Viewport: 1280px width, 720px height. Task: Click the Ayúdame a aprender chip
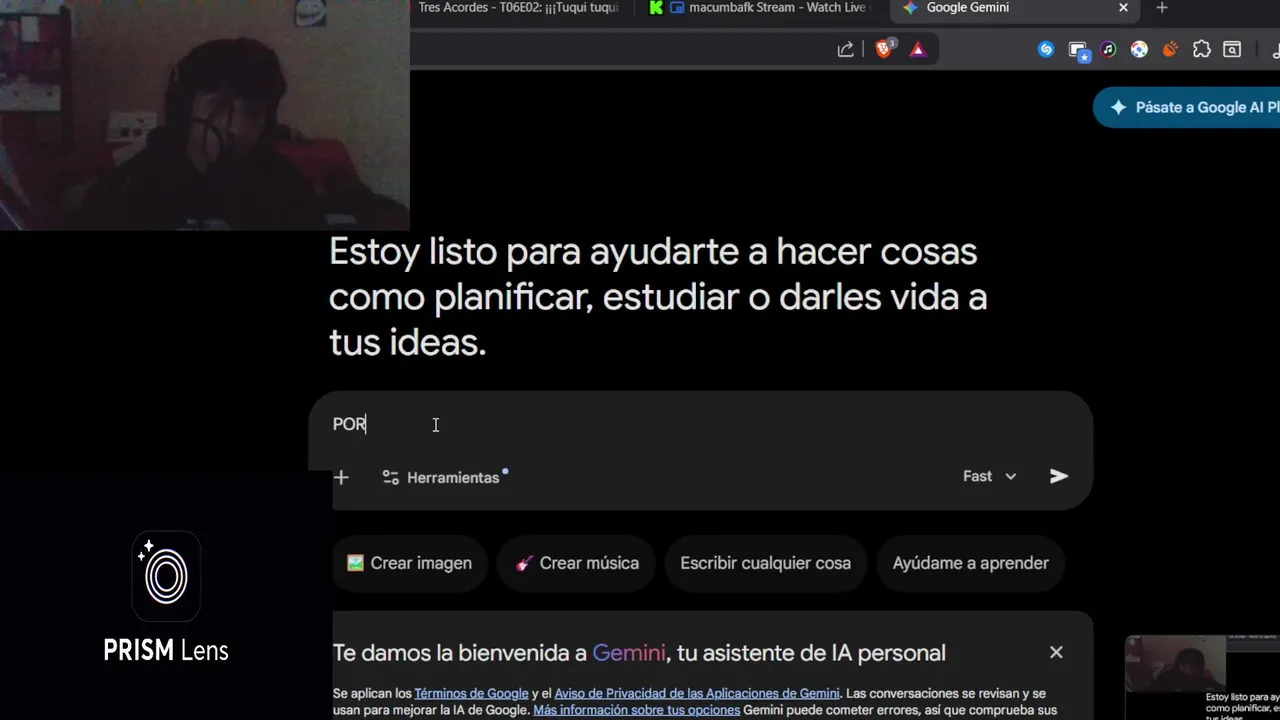click(x=971, y=563)
